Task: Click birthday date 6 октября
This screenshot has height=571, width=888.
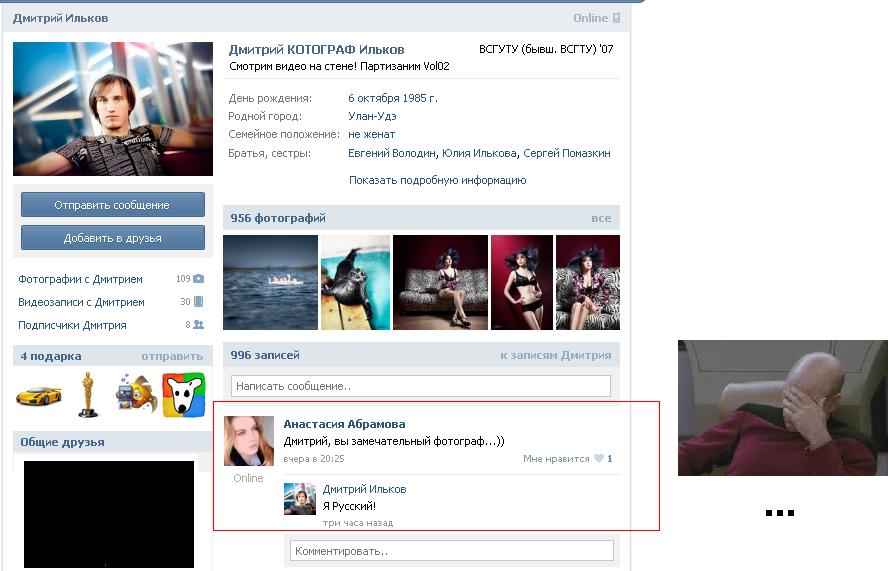Action: click(374, 98)
